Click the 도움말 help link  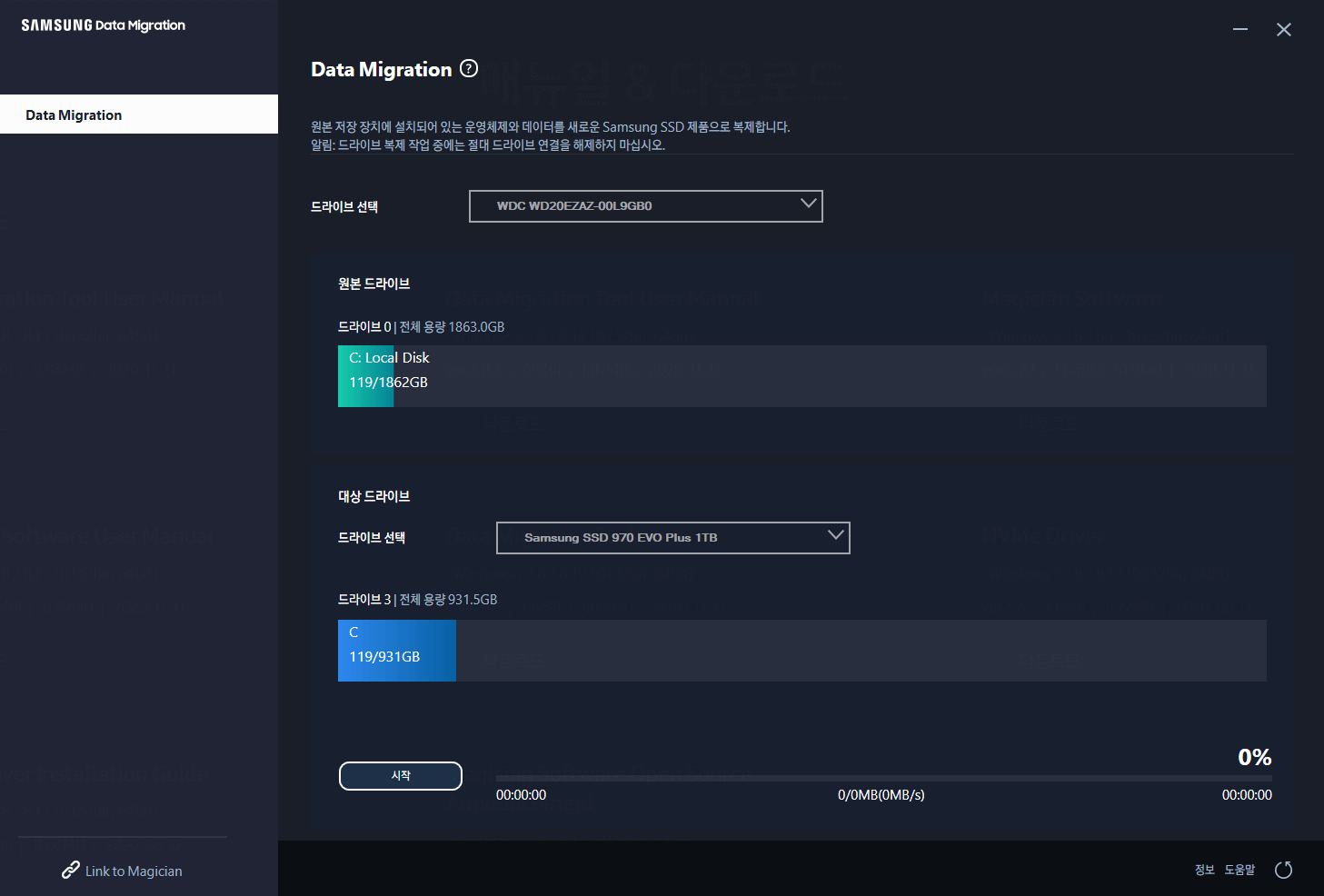1239,870
